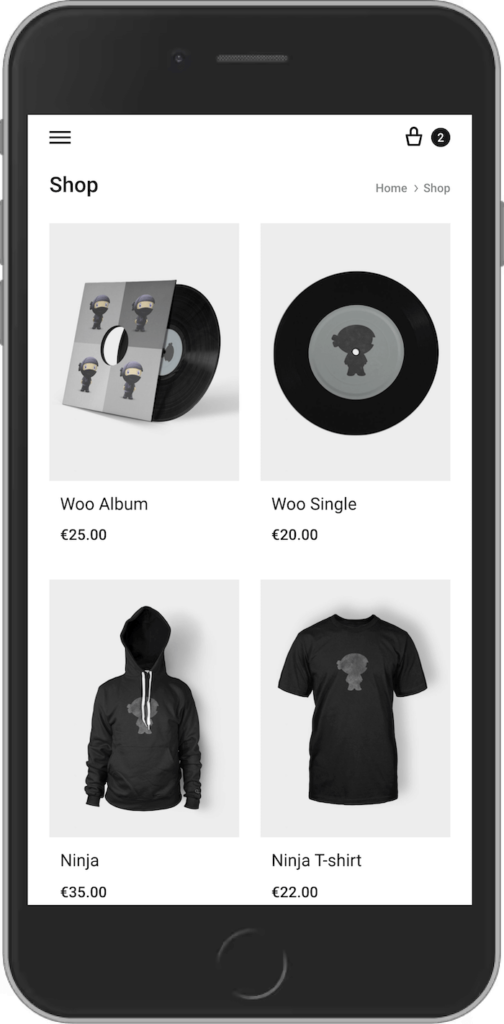The width and height of the screenshot is (504, 1024).
Task: View the Ninja hoodie product image
Action: click(x=144, y=708)
